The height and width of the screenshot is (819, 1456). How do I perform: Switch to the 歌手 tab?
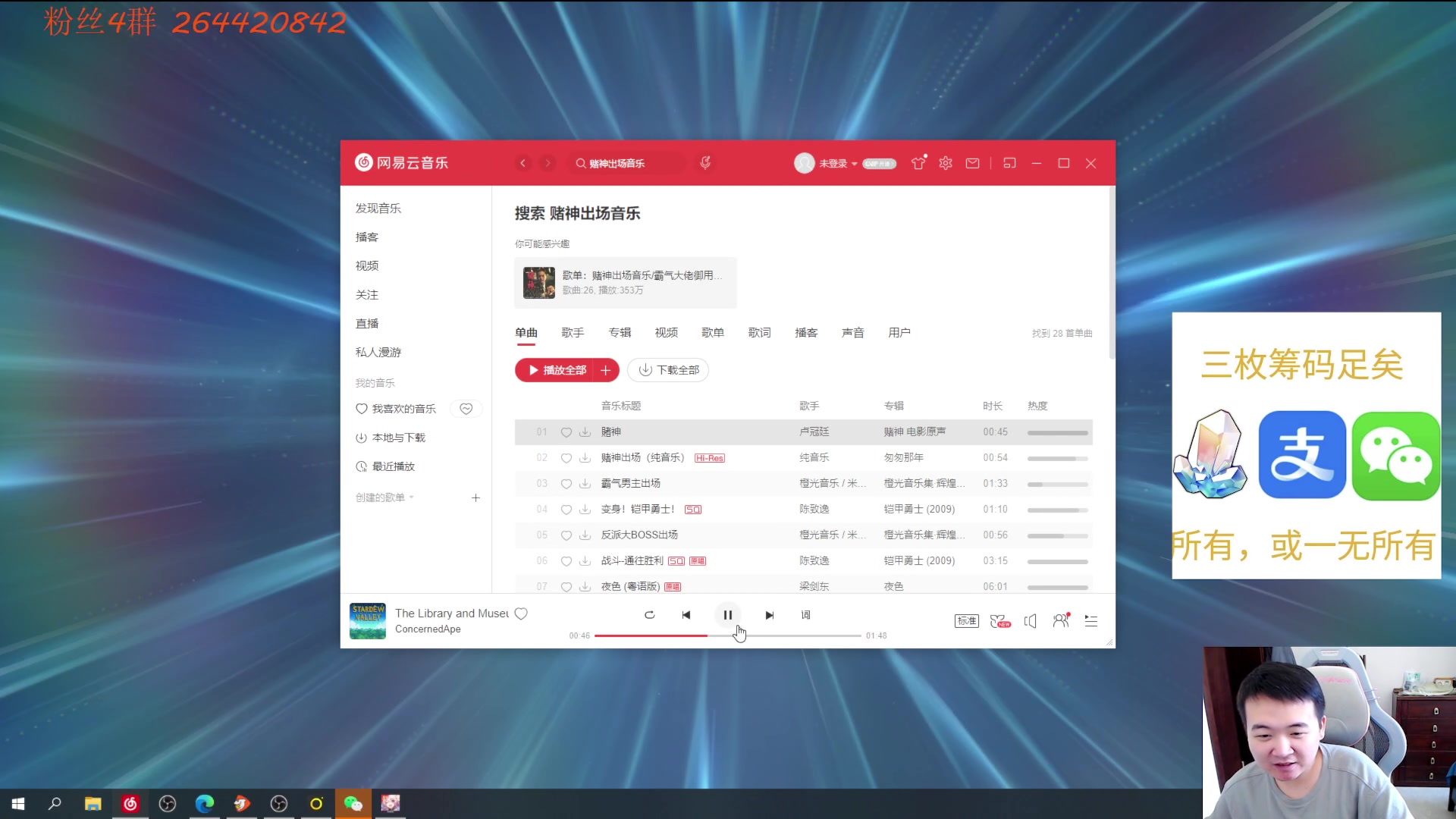573,333
